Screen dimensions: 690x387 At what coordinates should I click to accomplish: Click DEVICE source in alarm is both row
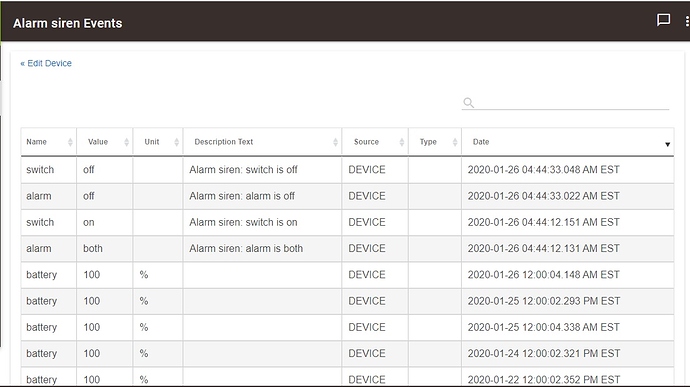367,248
